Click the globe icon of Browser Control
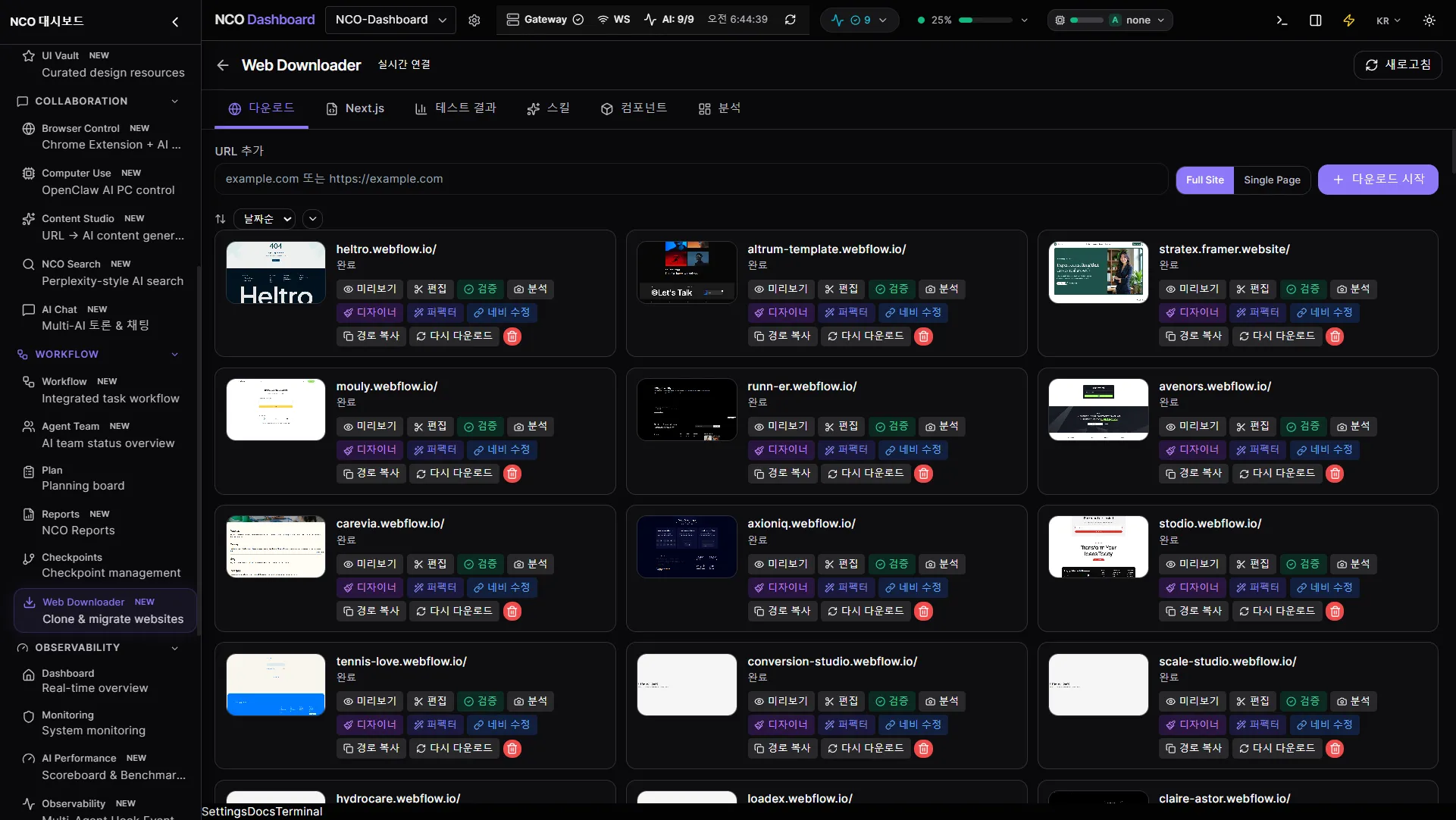The width and height of the screenshot is (1456, 820). tap(29, 129)
